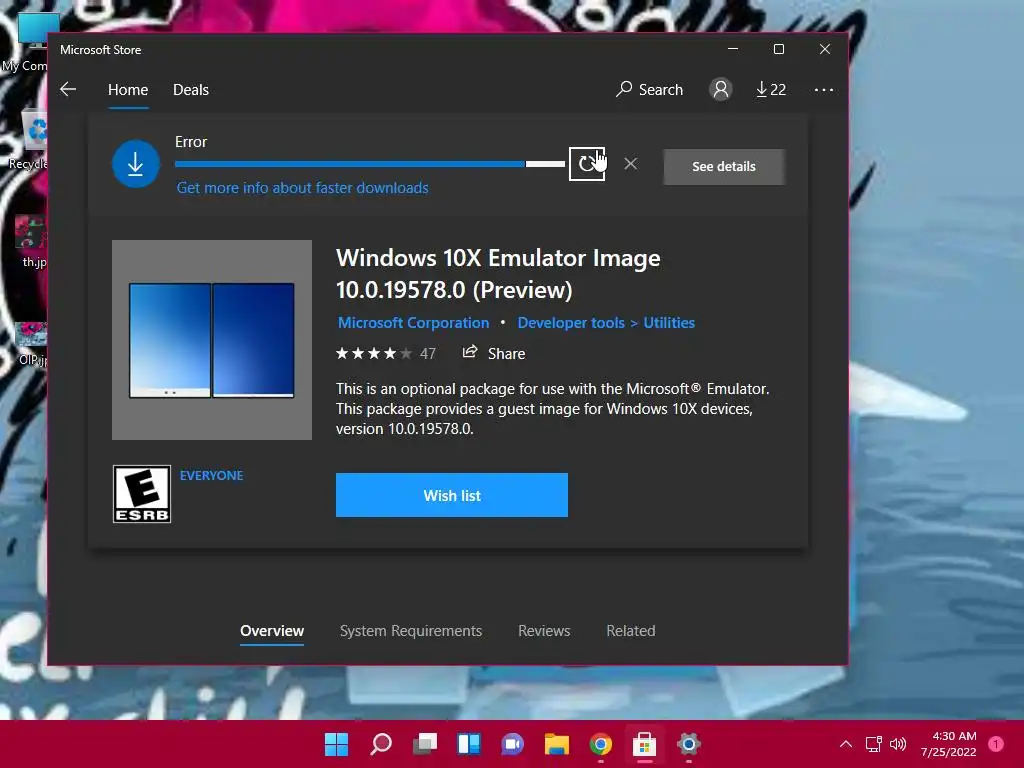The width and height of the screenshot is (1024, 768).
Task: Click the 47 ratings count
Action: click(x=428, y=353)
